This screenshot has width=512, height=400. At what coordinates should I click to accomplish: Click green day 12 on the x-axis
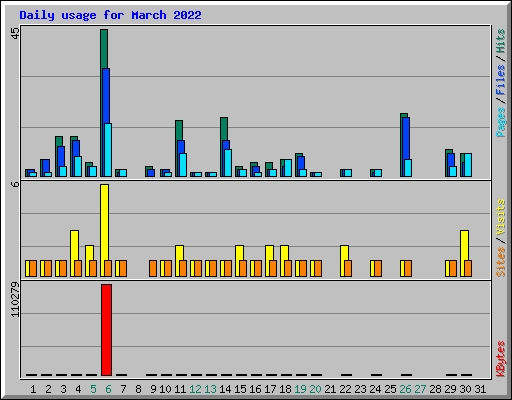point(195,389)
